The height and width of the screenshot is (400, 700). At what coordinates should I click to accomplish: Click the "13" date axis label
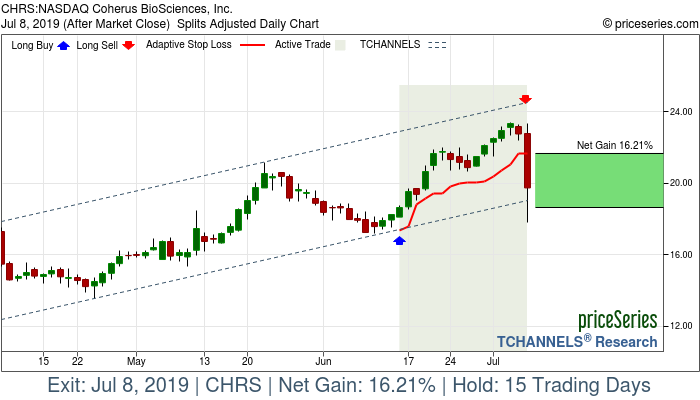(204, 361)
